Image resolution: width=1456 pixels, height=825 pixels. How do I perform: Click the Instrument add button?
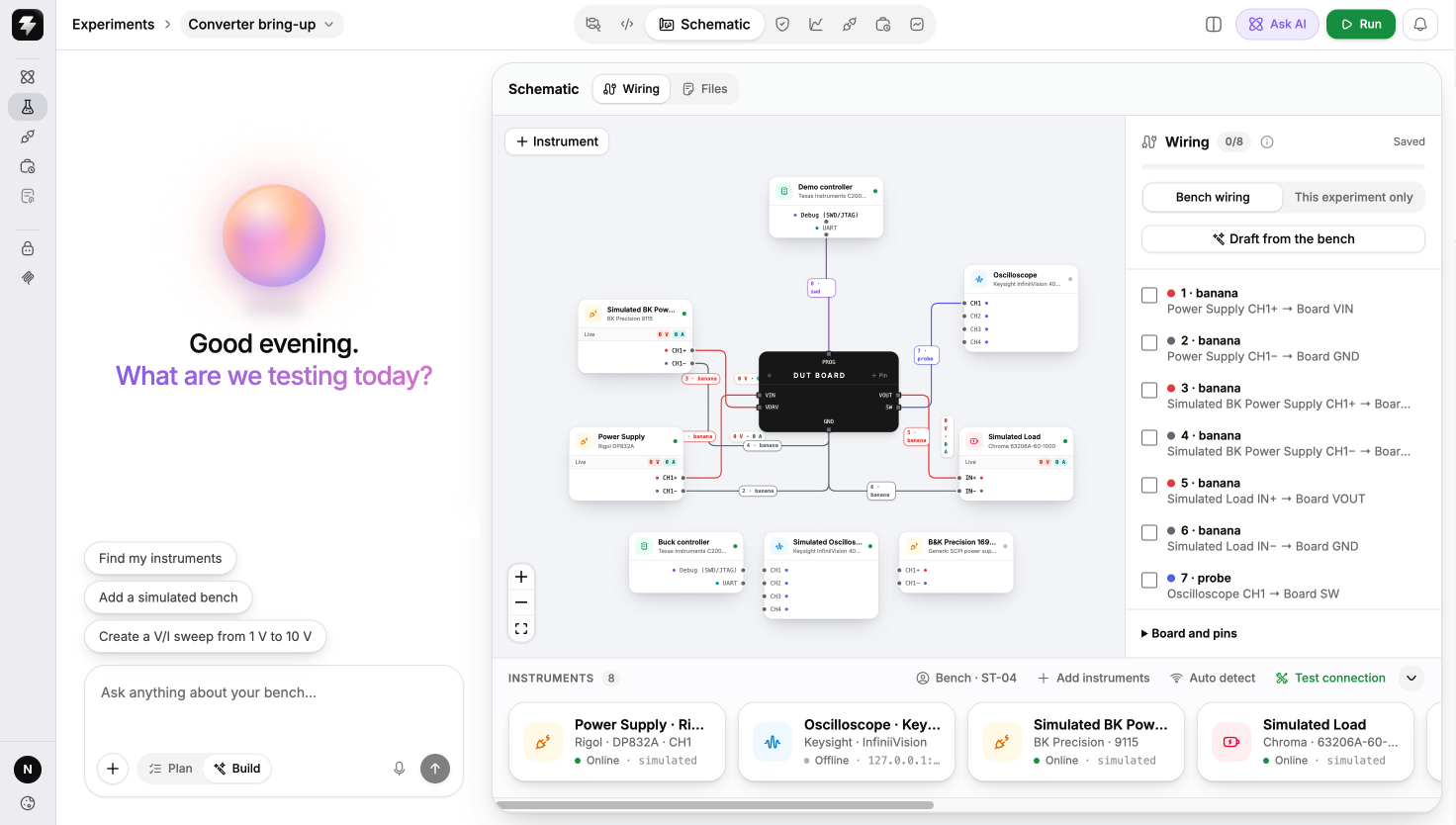557,141
